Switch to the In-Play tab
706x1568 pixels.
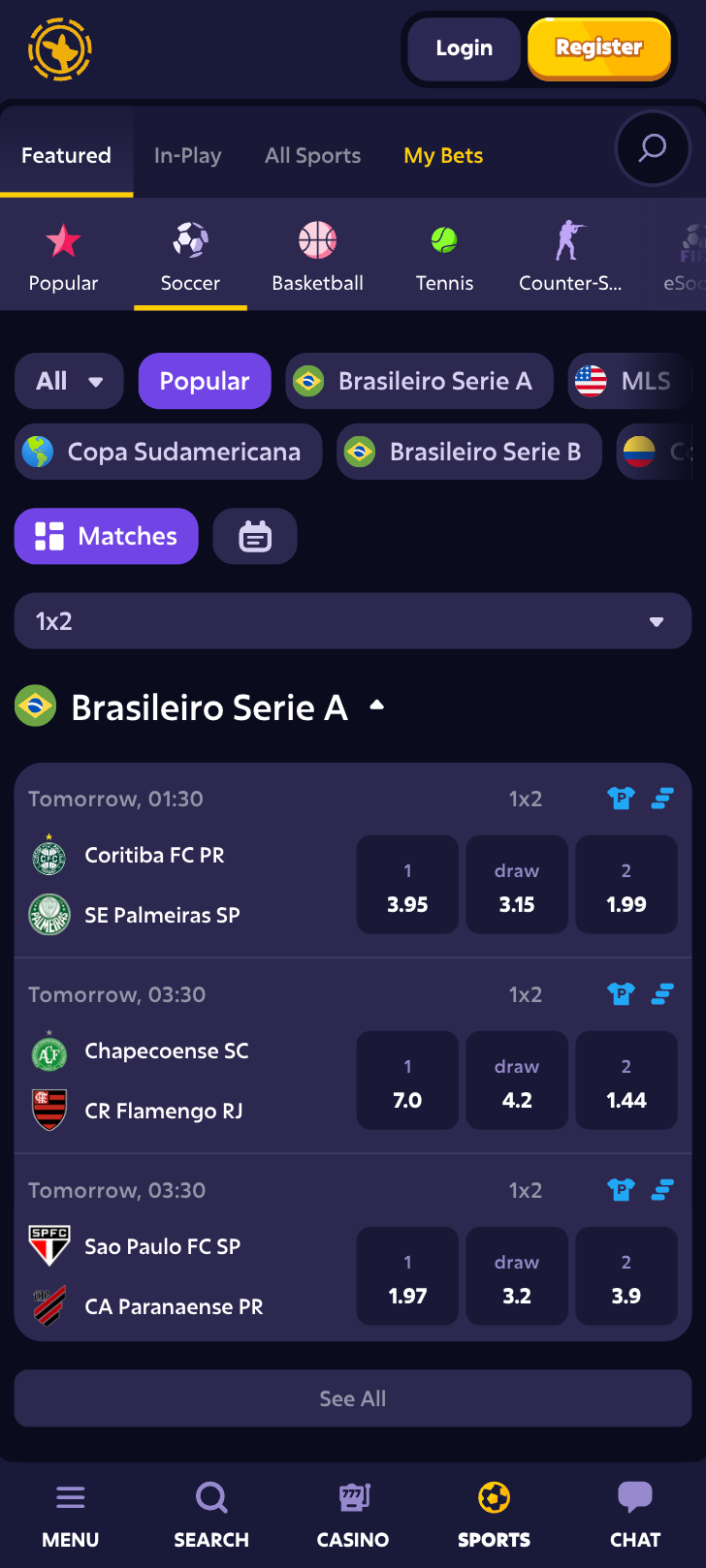[187, 155]
